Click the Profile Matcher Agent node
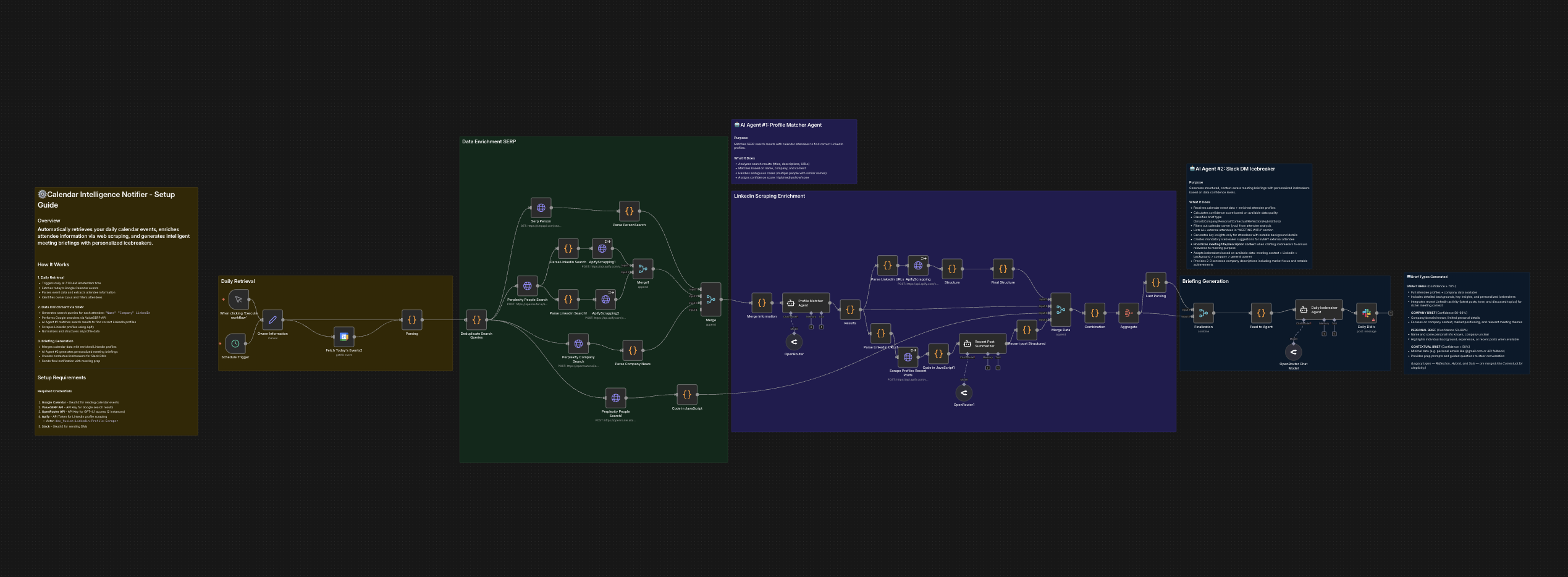 (x=806, y=303)
